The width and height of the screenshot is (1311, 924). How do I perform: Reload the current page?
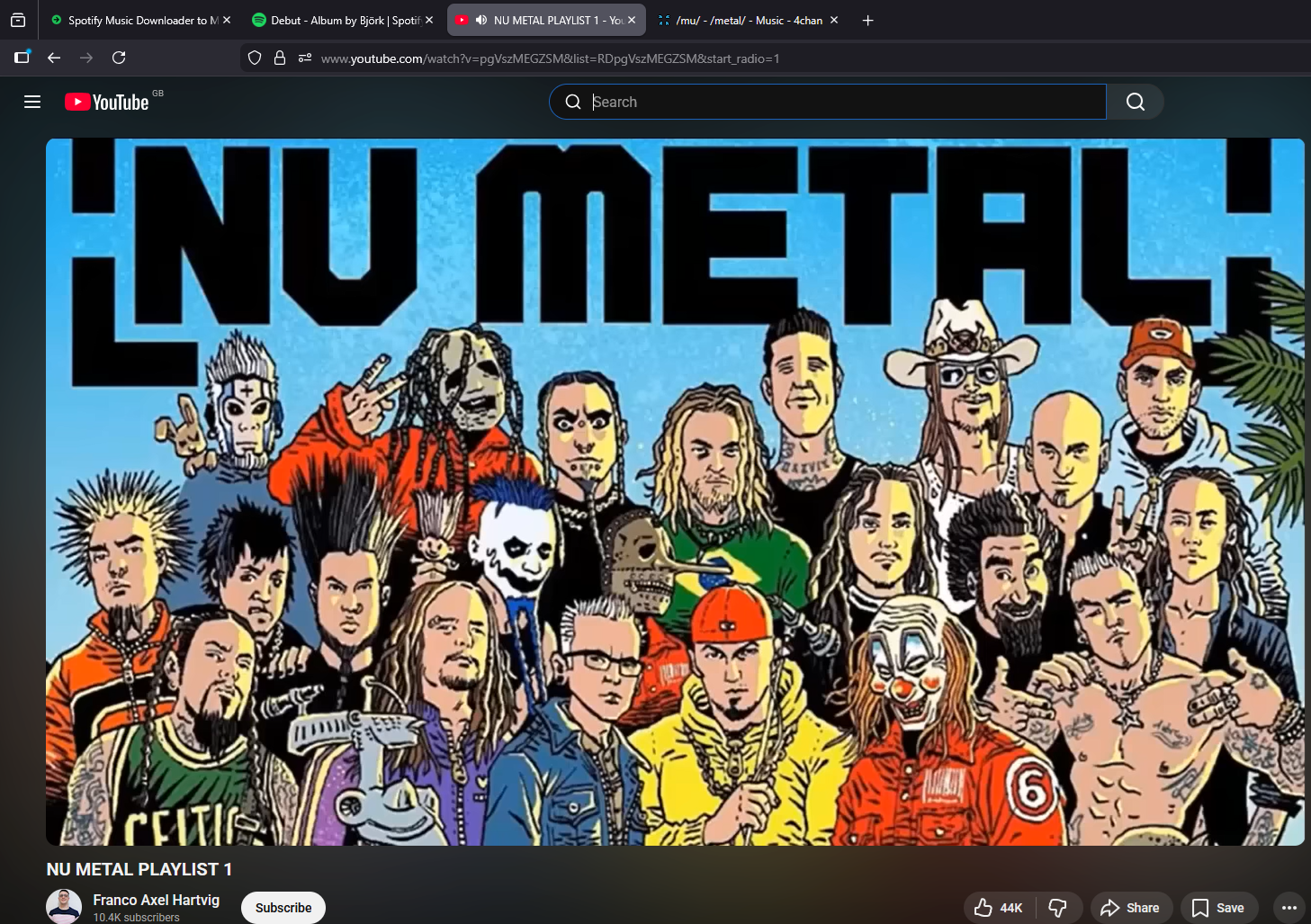(x=119, y=58)
